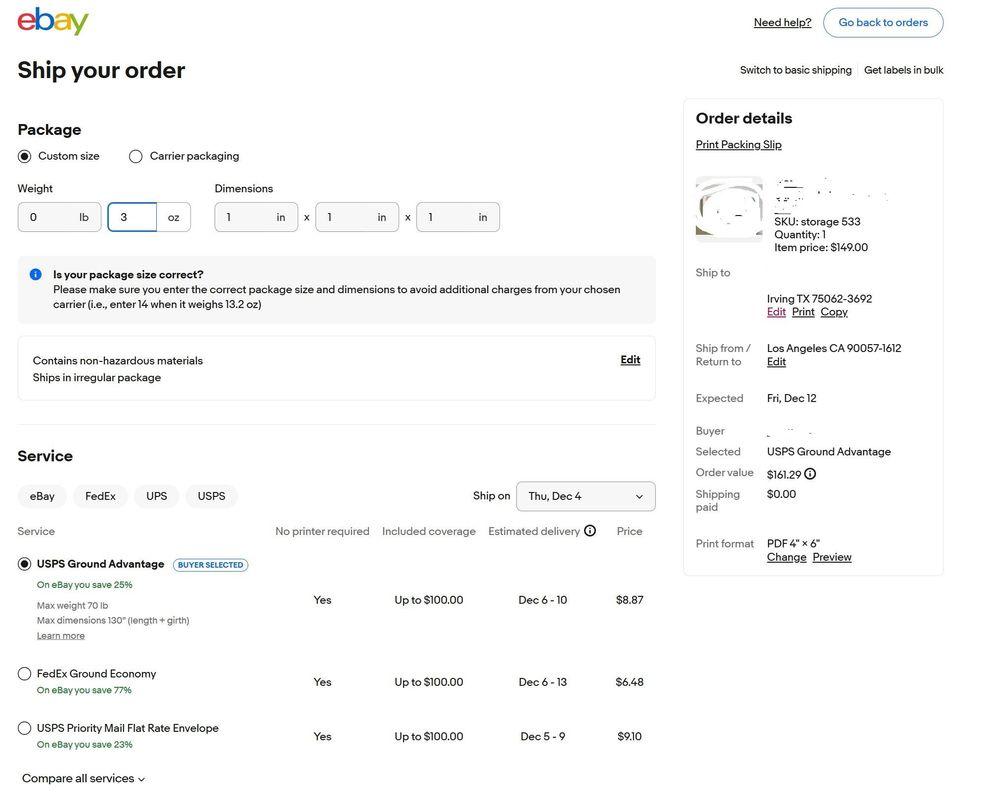
Task: Click the $9.10 price
Action: 629,736
